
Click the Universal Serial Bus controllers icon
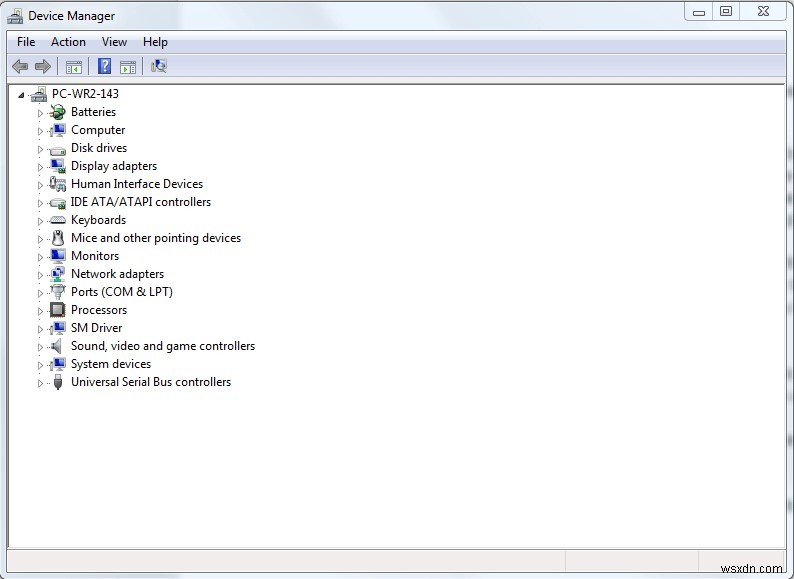point(58,382)
